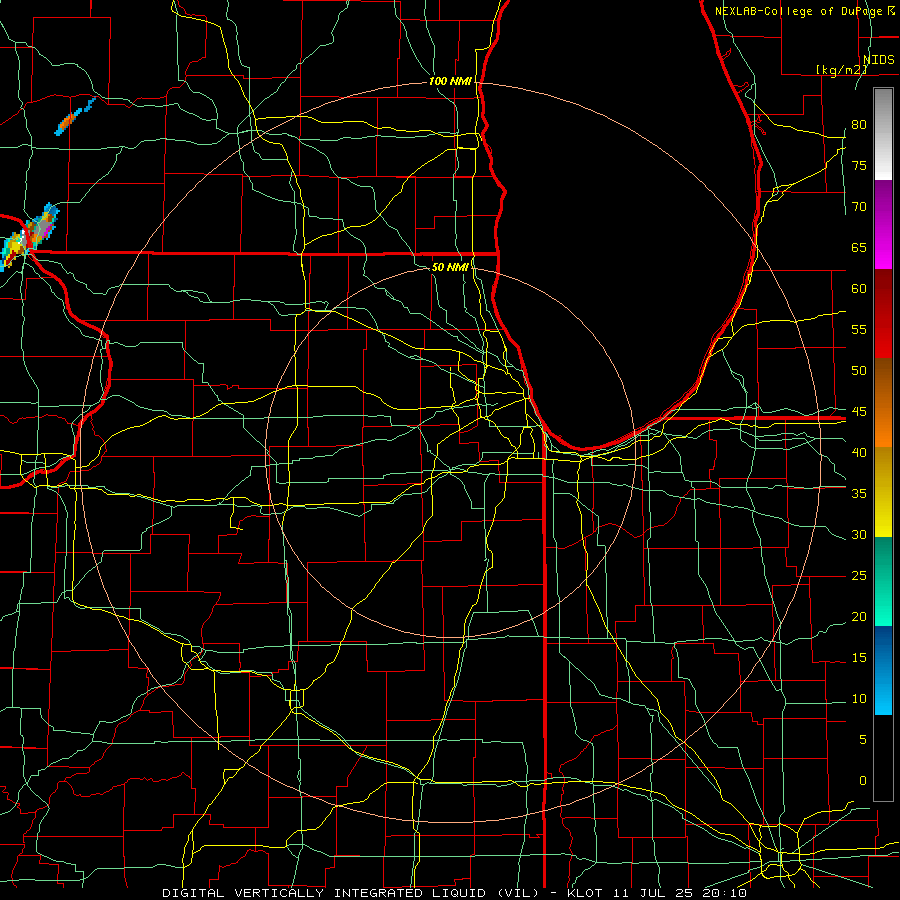The height and width of the screenshot is (900, 900).
Task: Click the "11 JUL 25 20:10" timestamp
Action: 680,893
